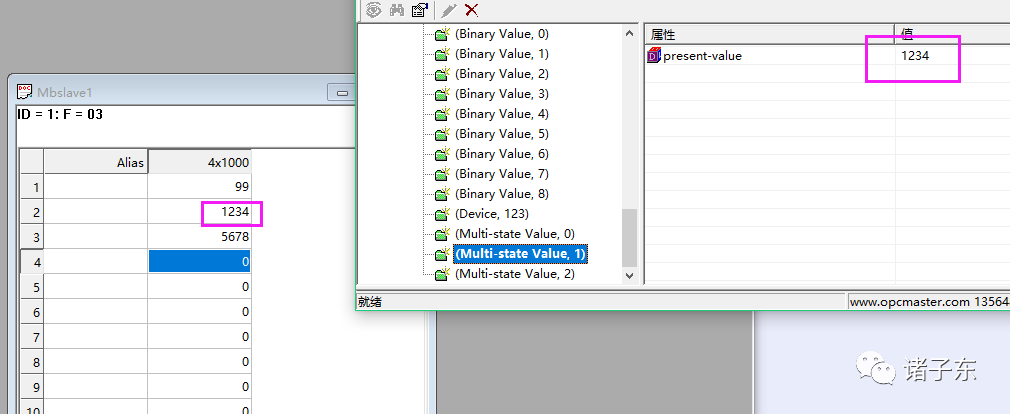Select row header 1 in Mbslave1
Image resolution: width=1010 pixels, height=414 pixels.
(x=32, y=187)
